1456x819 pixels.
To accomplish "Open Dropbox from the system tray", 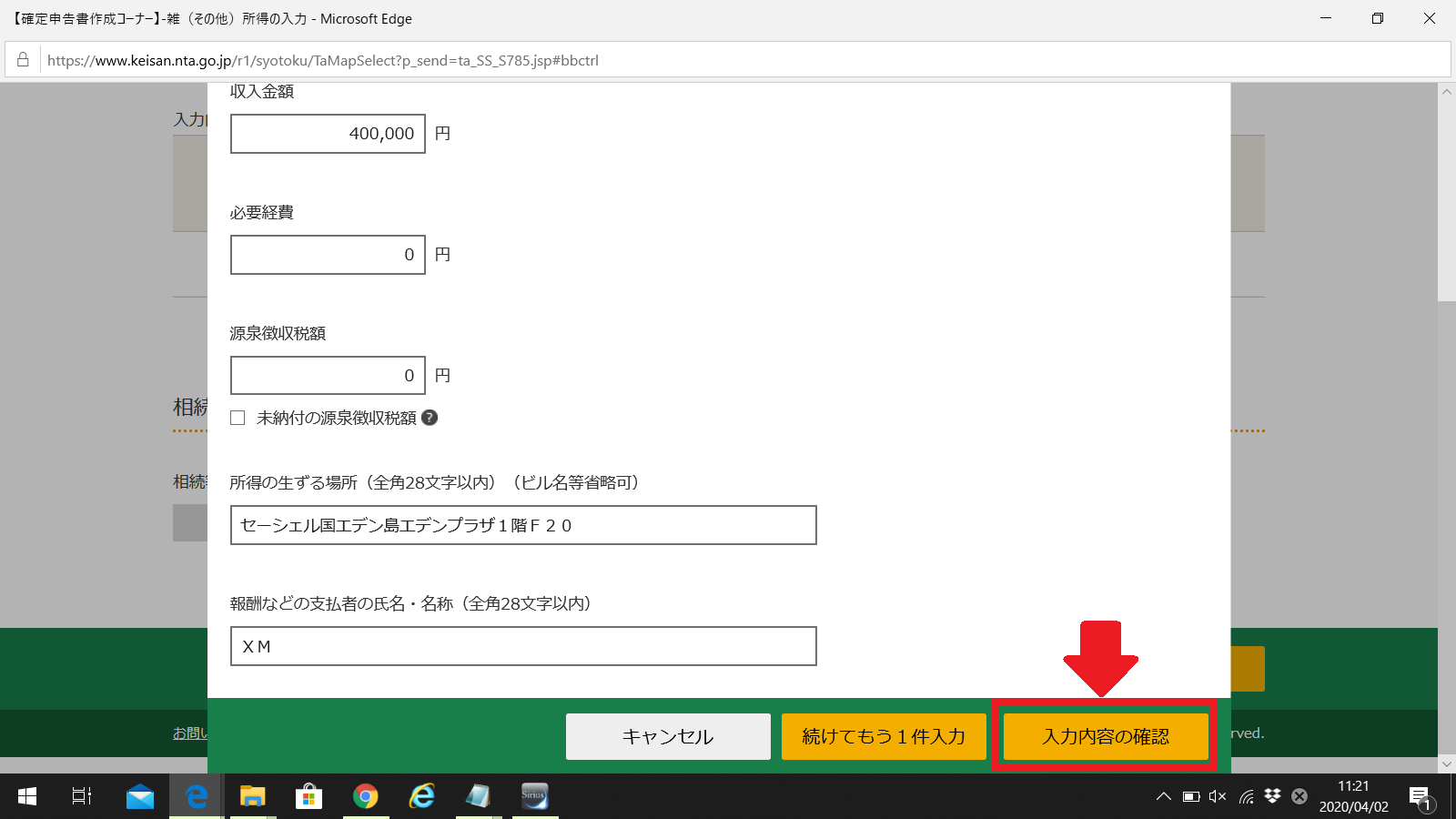I will 1271,795.
